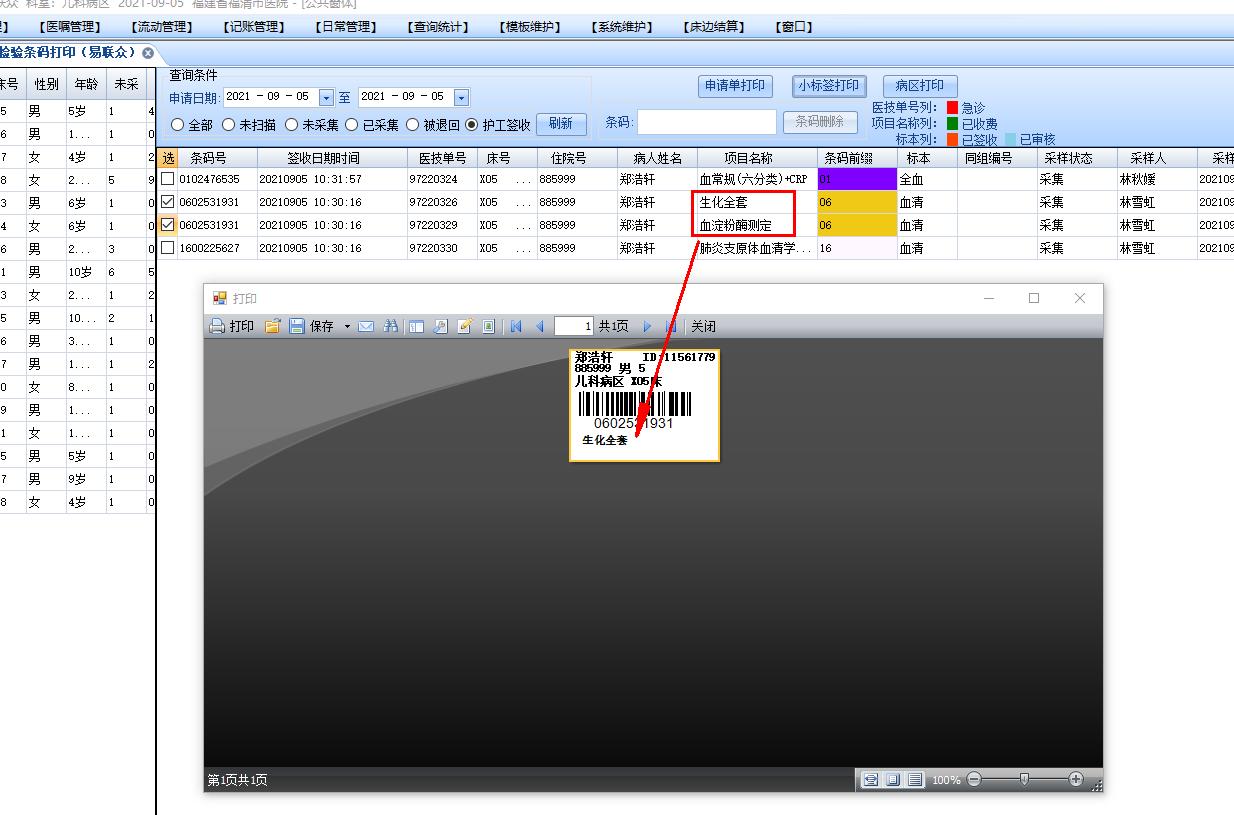The width and height of the screenshot is (1234, 815).
Task: Focus the 条码 input field
Action: click(x=707, y=122)
